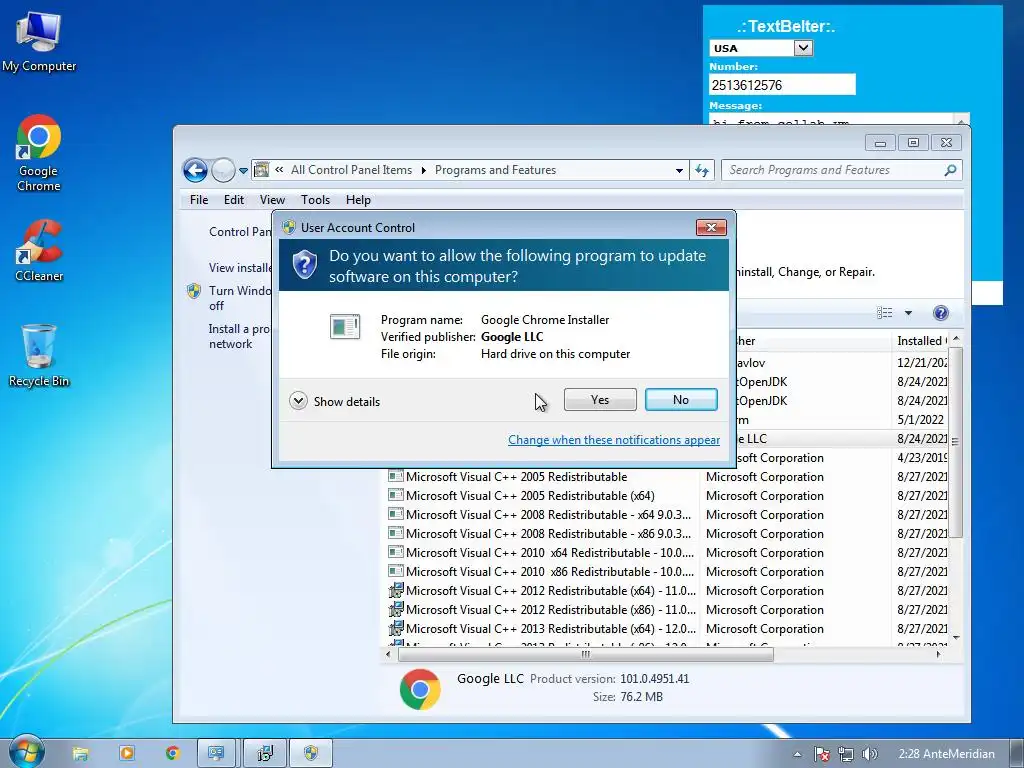Screen dimensions: 1024x768
Task: Open Google Chrome desktop shortcut
Action: tap(39, 153)
